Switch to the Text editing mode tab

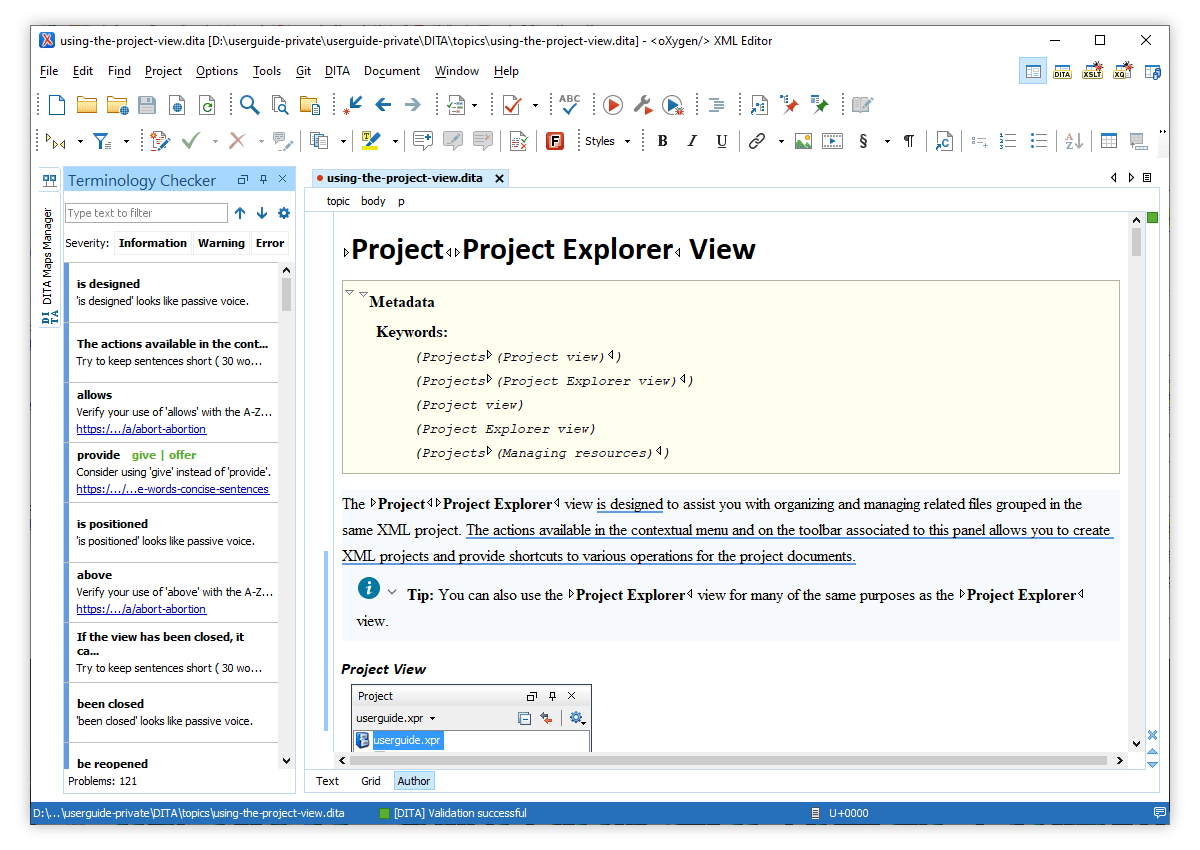[328, 781]
